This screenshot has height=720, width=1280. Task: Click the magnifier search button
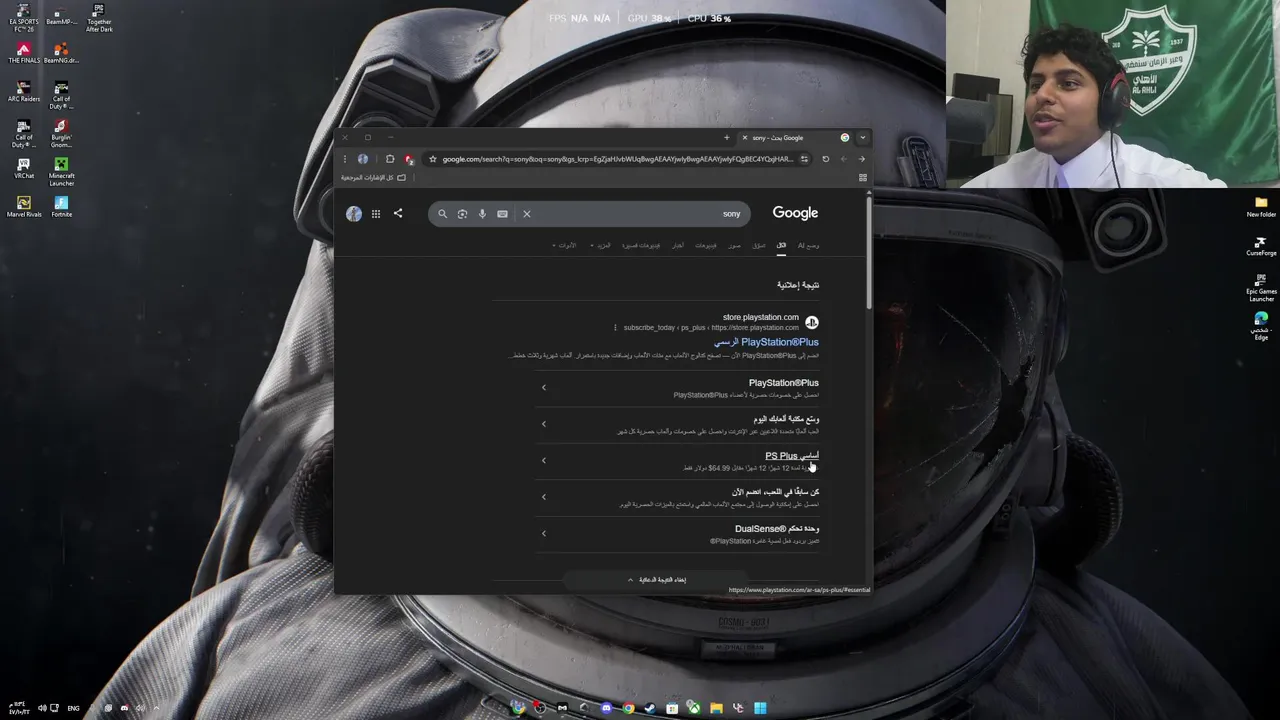tap(443, 213)
